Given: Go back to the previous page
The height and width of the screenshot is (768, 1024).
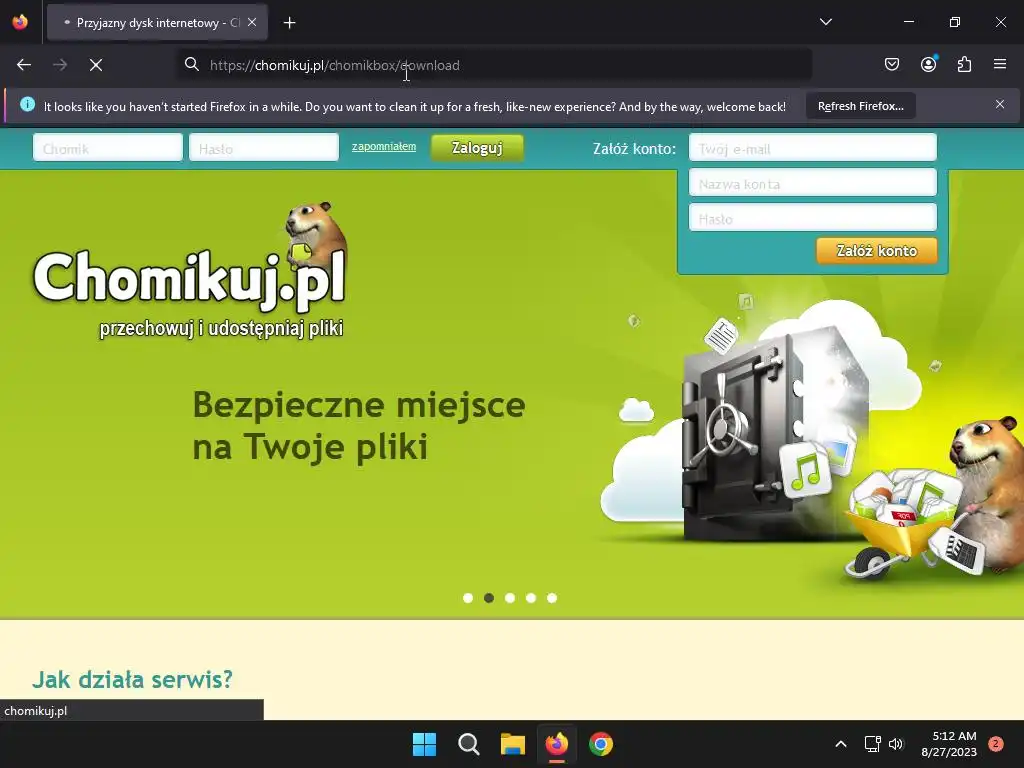Looking at the screenshot, I should (24, 65).
